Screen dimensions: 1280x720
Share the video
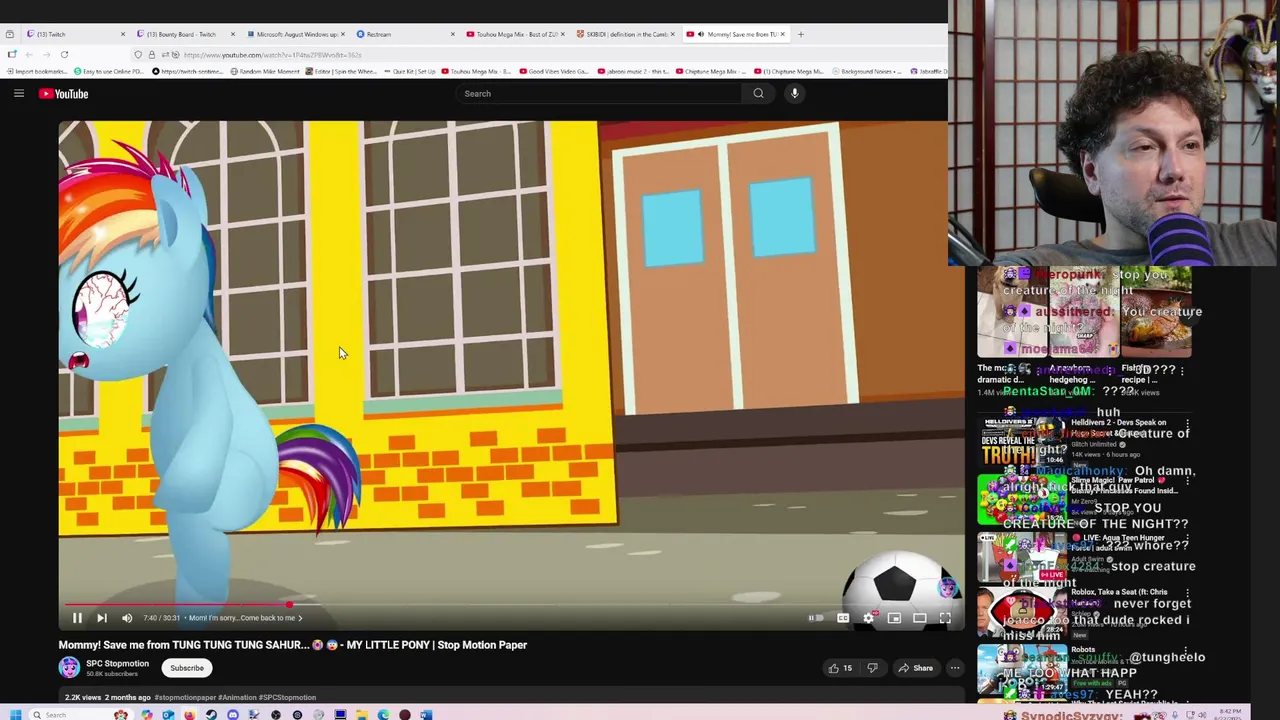click(x=915, y=668)
